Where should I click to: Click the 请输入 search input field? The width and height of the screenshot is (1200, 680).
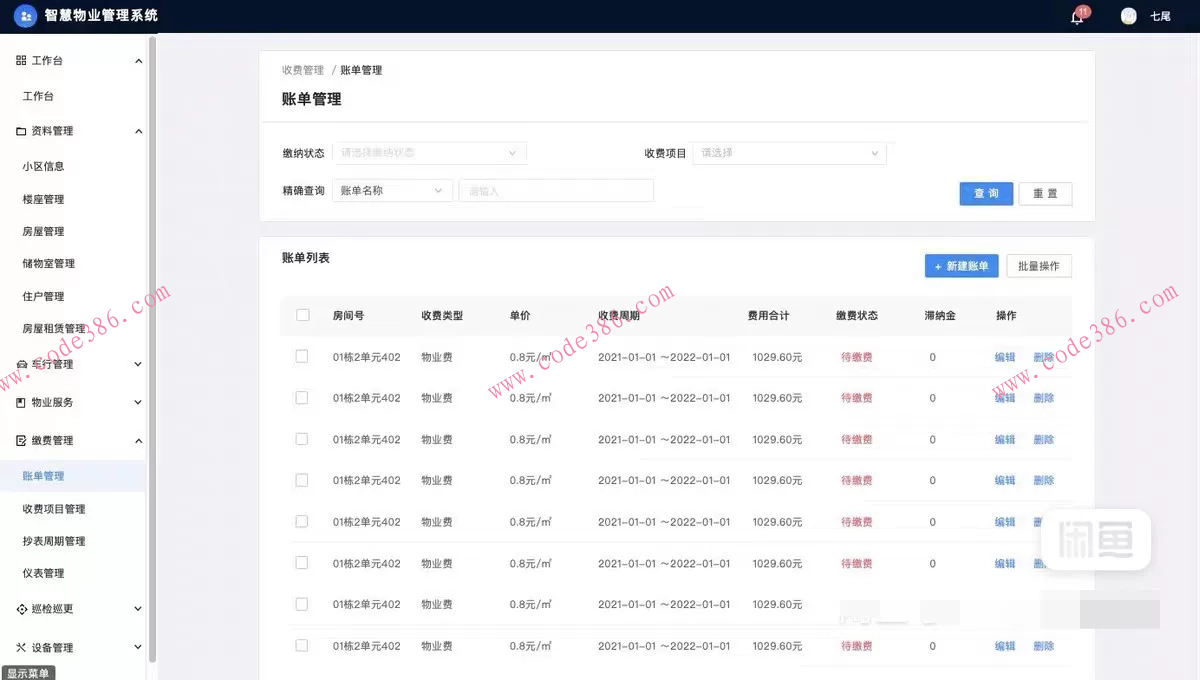coord(556,190)
